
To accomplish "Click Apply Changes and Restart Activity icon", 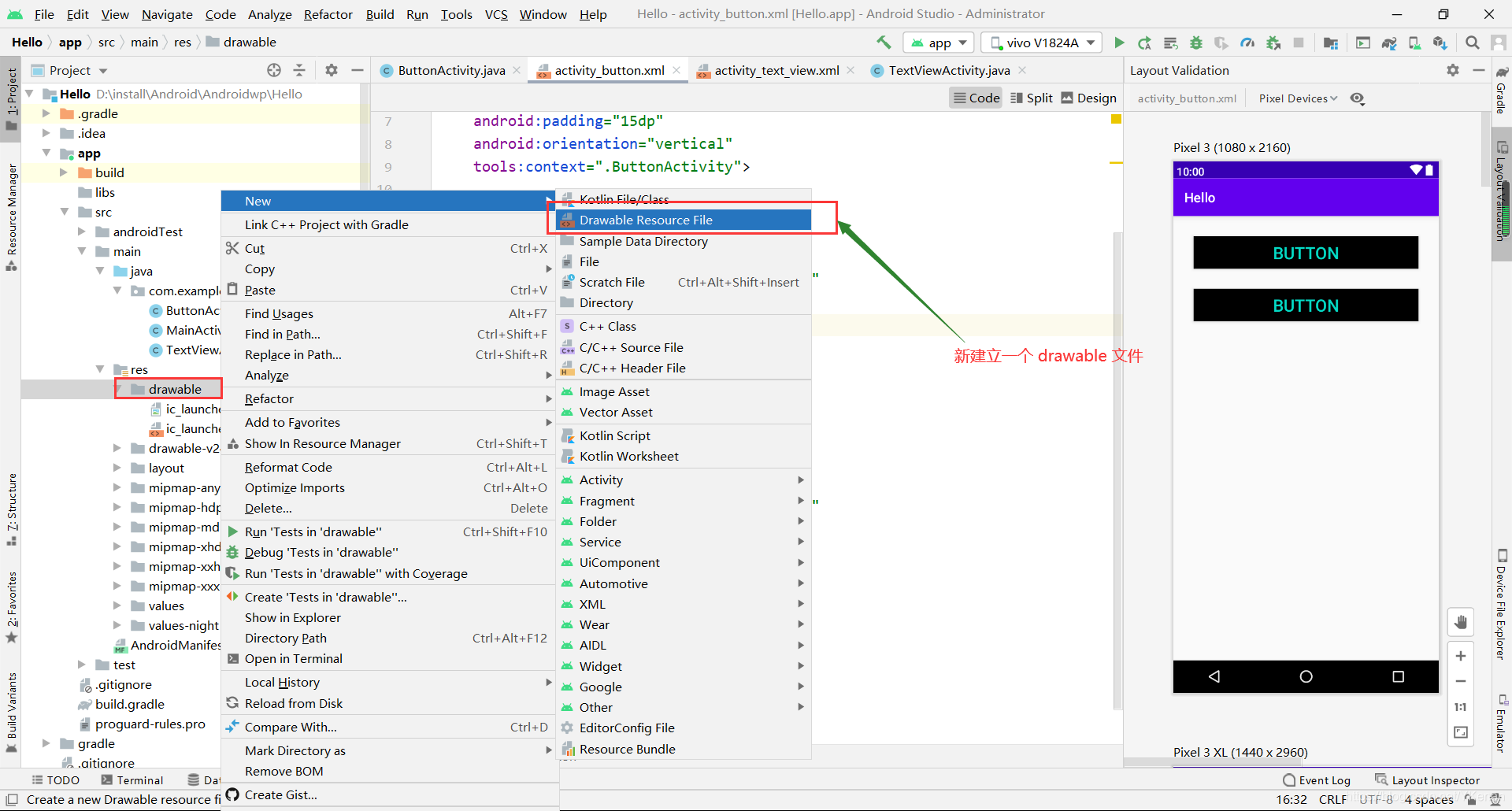I will (1144, 43).
